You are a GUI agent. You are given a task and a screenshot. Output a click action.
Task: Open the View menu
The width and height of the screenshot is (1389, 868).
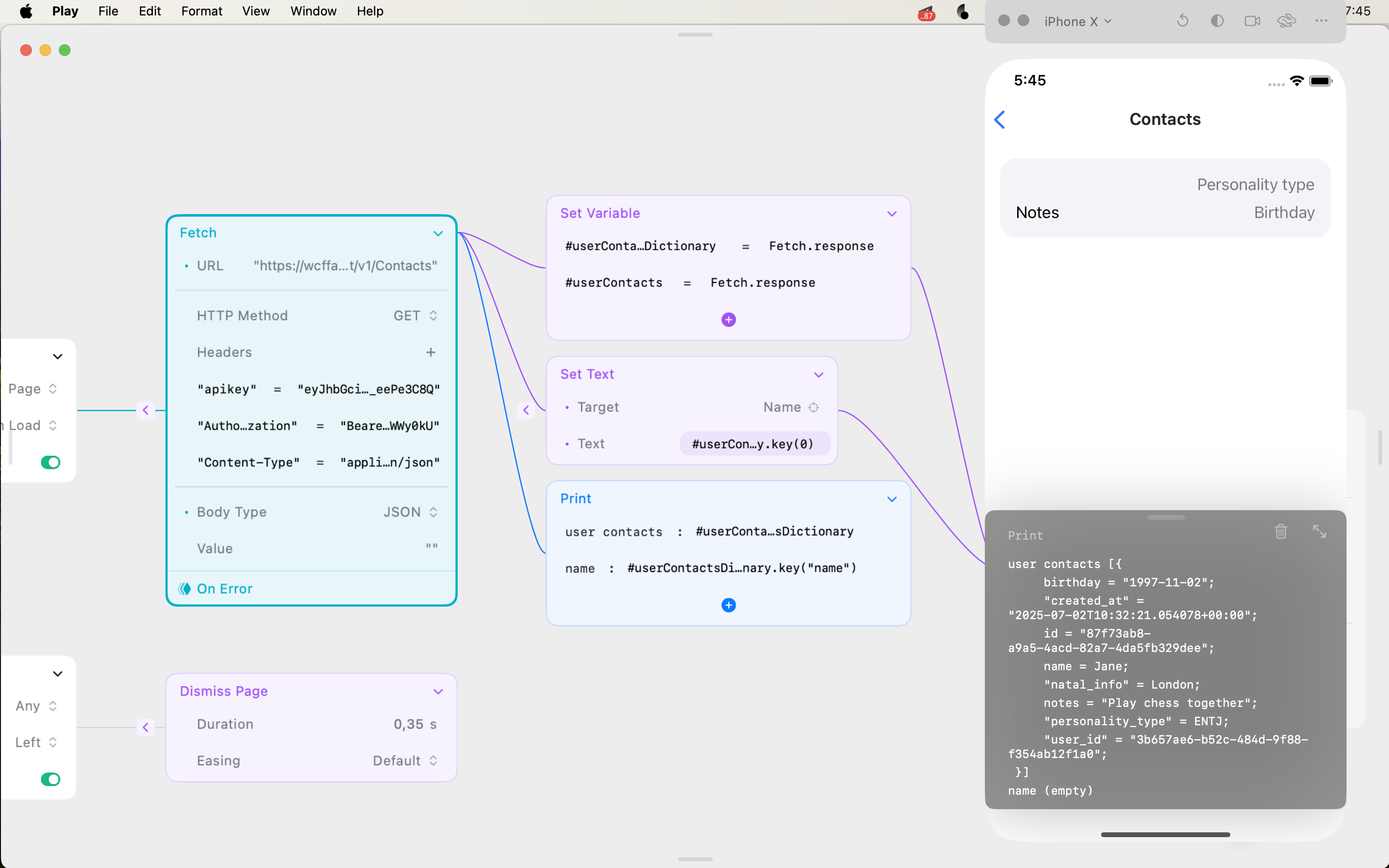coord(256,11)
